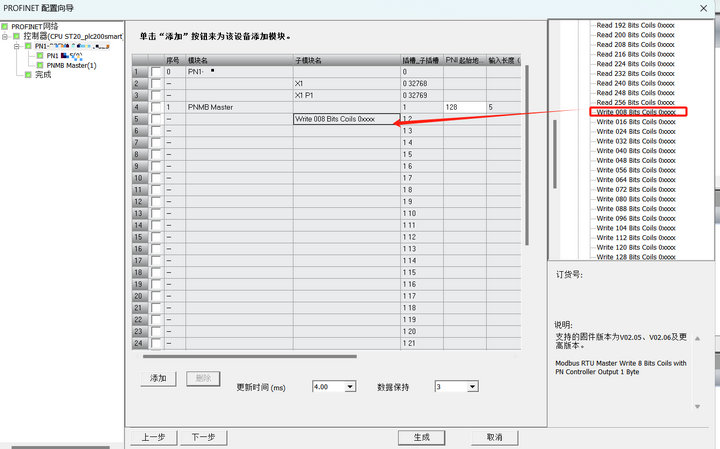The height and width of the screenshot is (449, 720).
Task: Click the 取消 button
Action: click(x=495, y=437)
